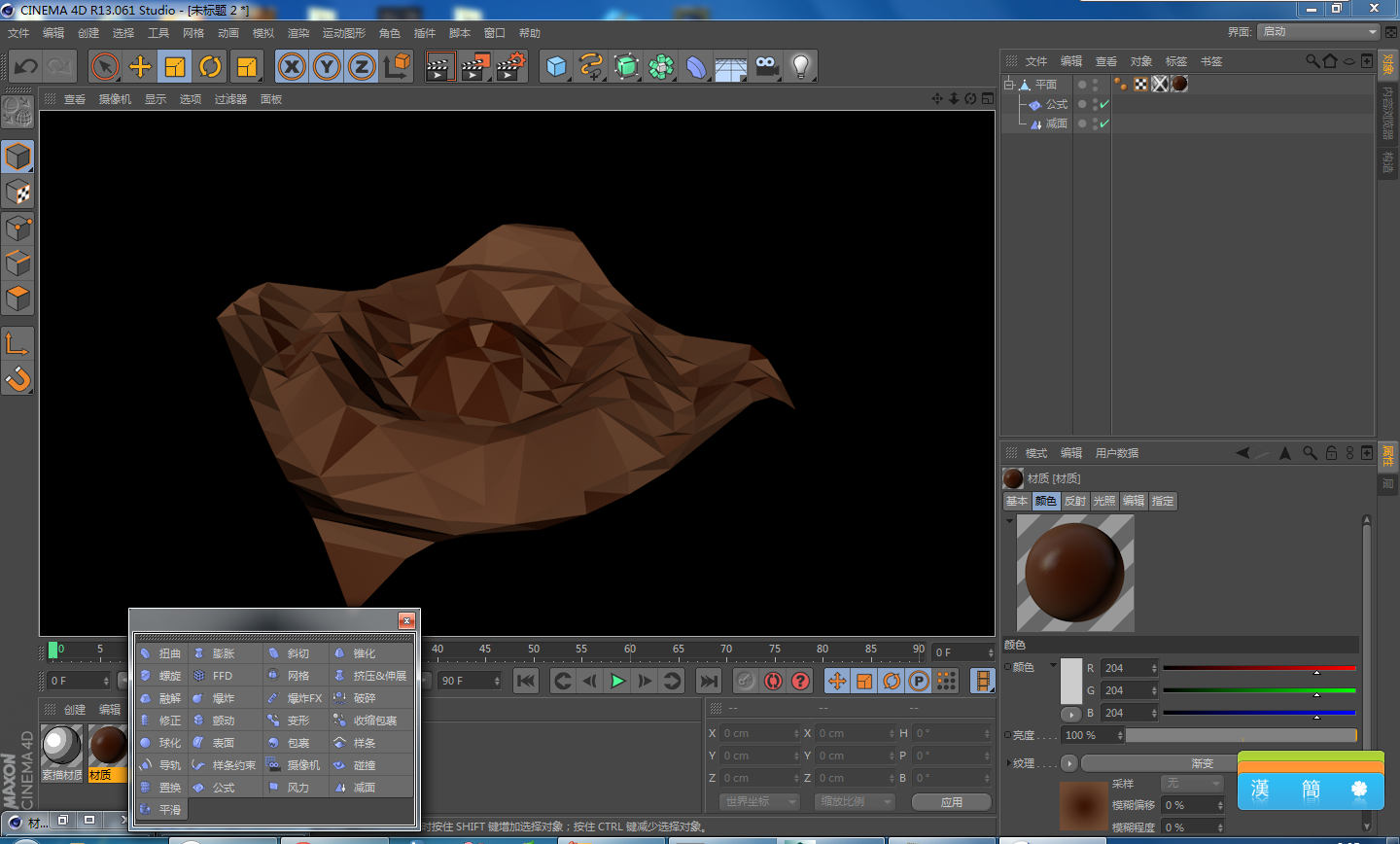1400x844 pixels.
Task: Select the Bend (扭曲) deformer
Action: pyautogui.click(x=162, y=653)
